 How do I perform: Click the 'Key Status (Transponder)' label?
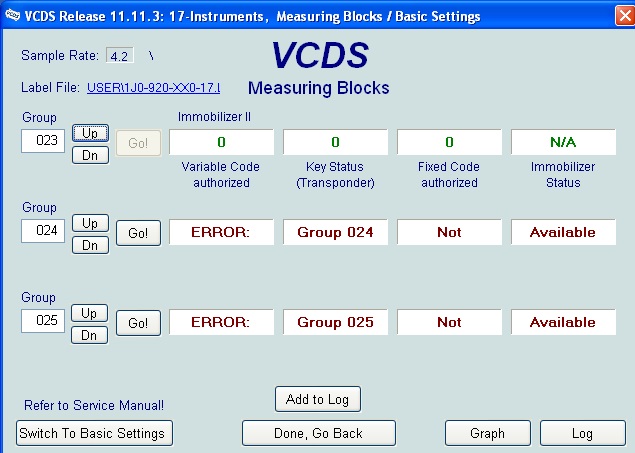[335, 174]
